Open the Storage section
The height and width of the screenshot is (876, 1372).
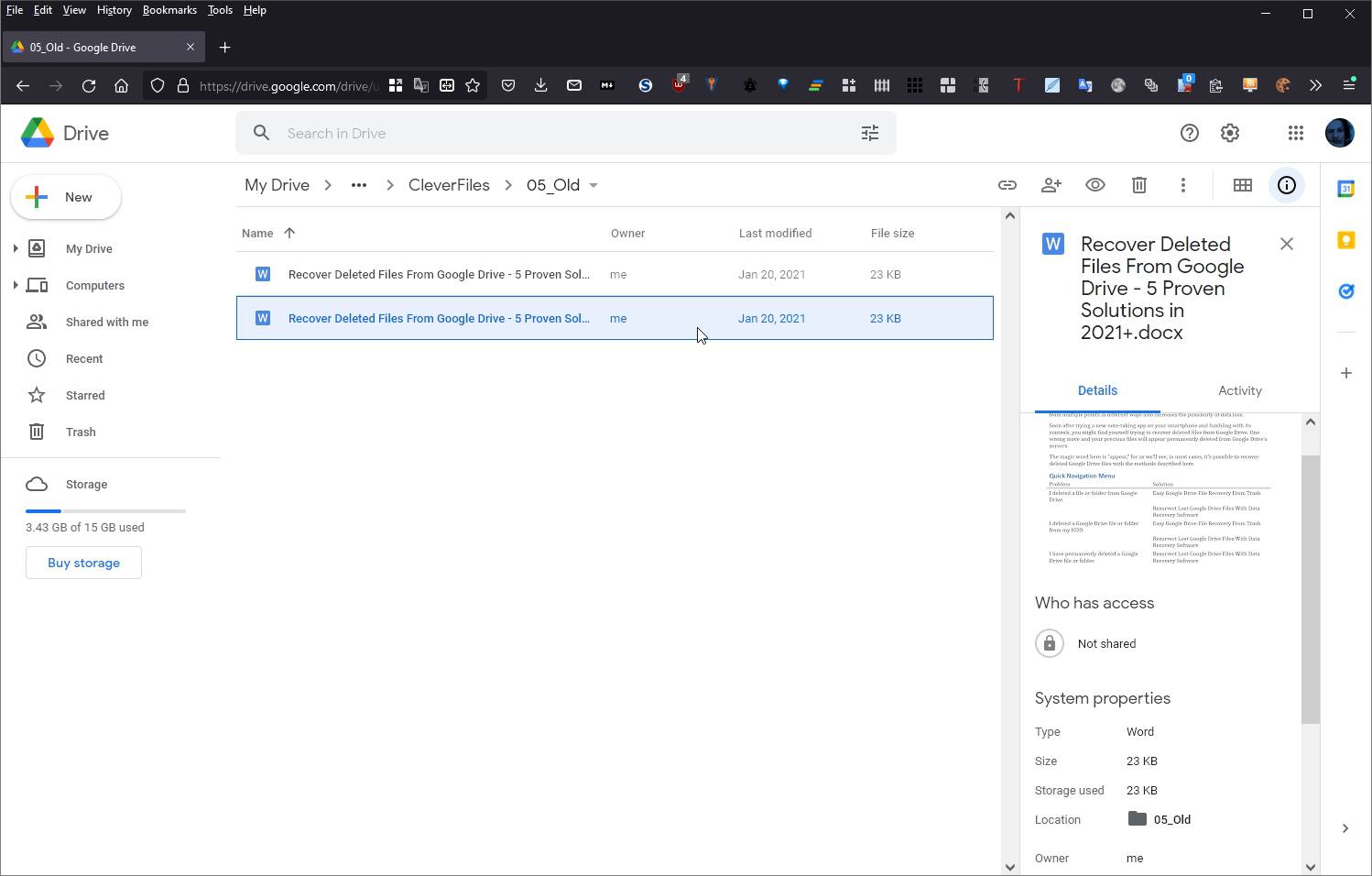(86, 484)
